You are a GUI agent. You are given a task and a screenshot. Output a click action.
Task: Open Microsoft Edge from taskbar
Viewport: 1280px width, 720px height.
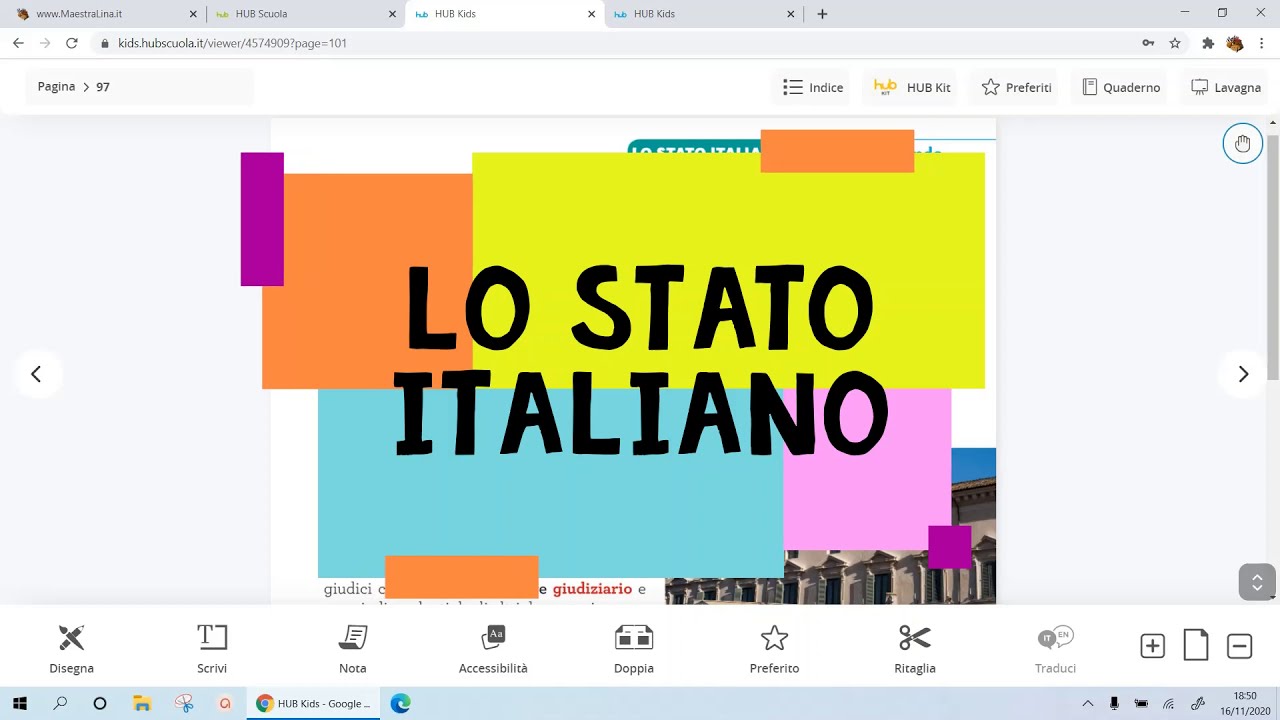[x=401, y=703]
